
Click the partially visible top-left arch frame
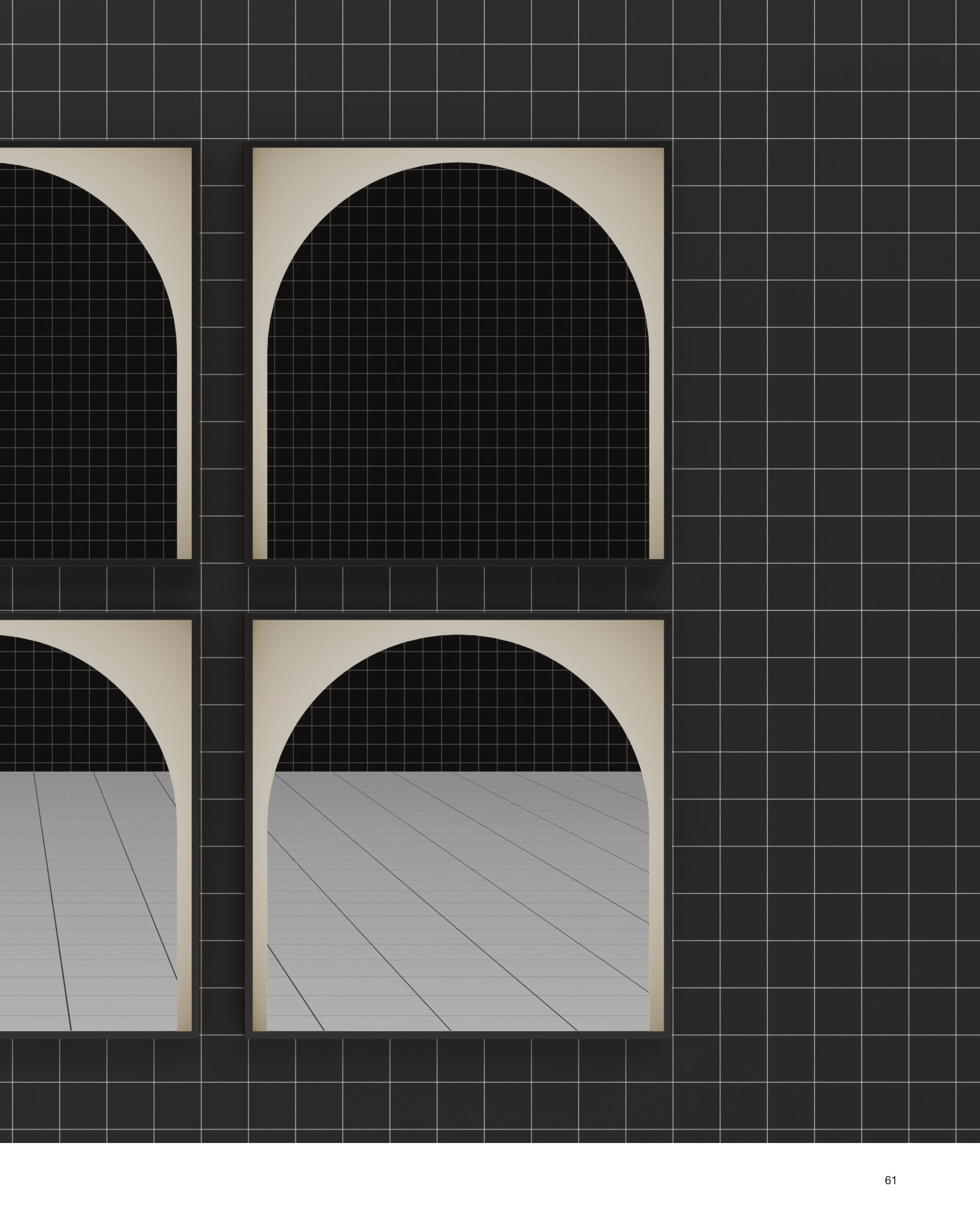[97, 352]
